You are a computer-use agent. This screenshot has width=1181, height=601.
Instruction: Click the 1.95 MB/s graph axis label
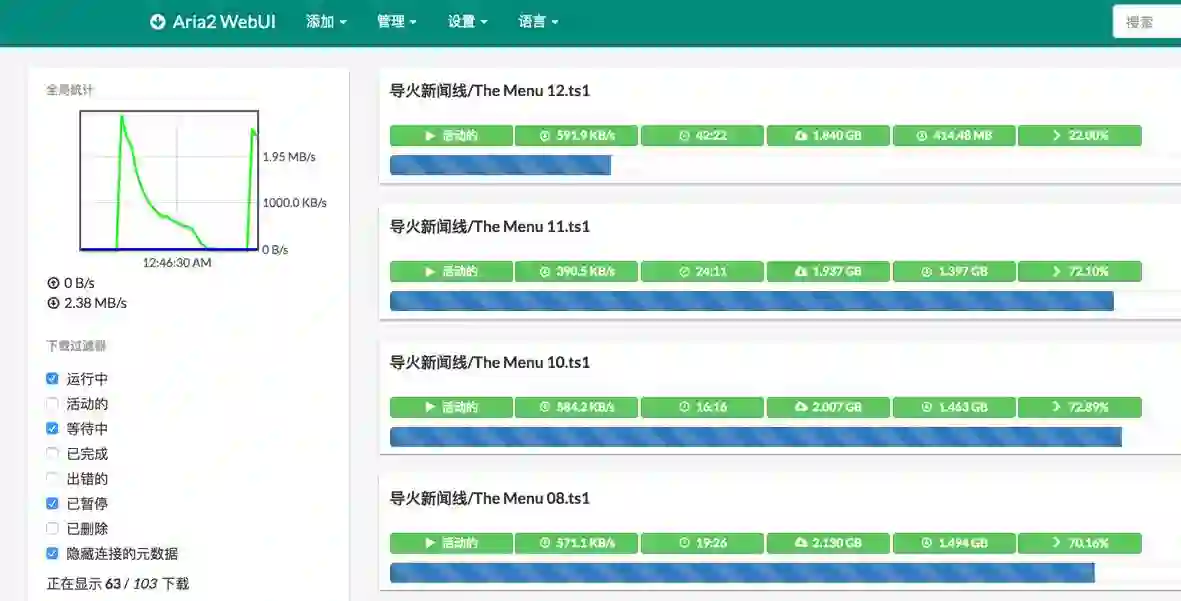pyautogui.click(x=289, y=157)
